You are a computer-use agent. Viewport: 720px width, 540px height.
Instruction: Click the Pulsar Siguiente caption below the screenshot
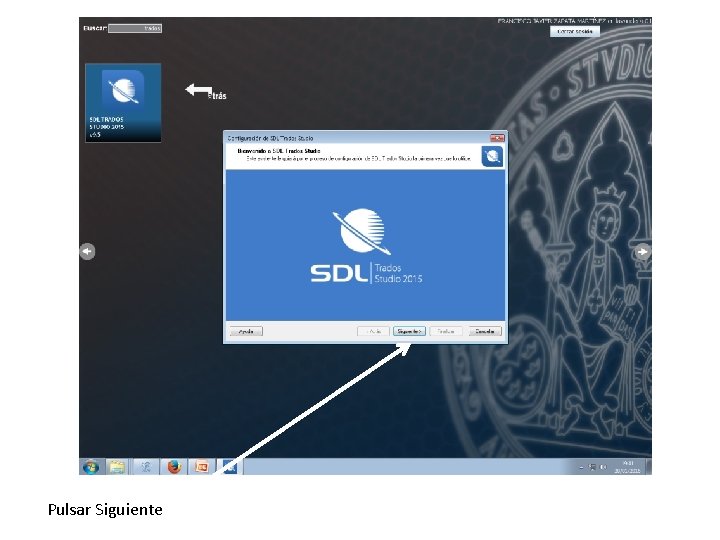click(x=105, y=510)
